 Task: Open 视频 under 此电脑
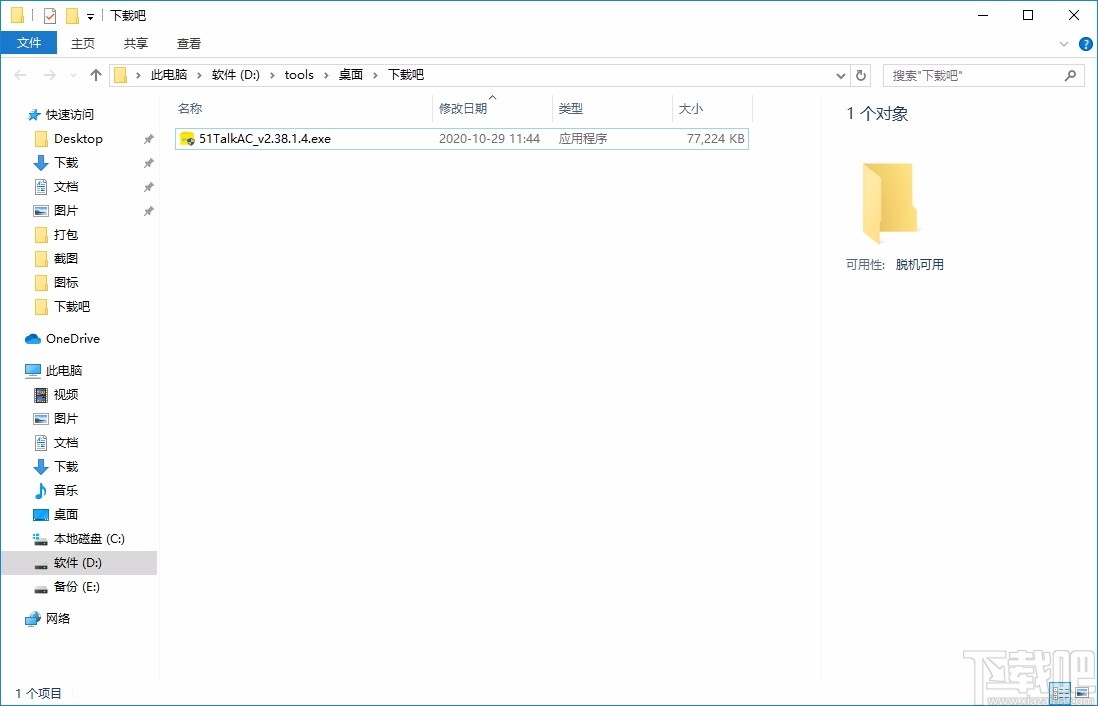pyautogui.click(x=66, y=394)
